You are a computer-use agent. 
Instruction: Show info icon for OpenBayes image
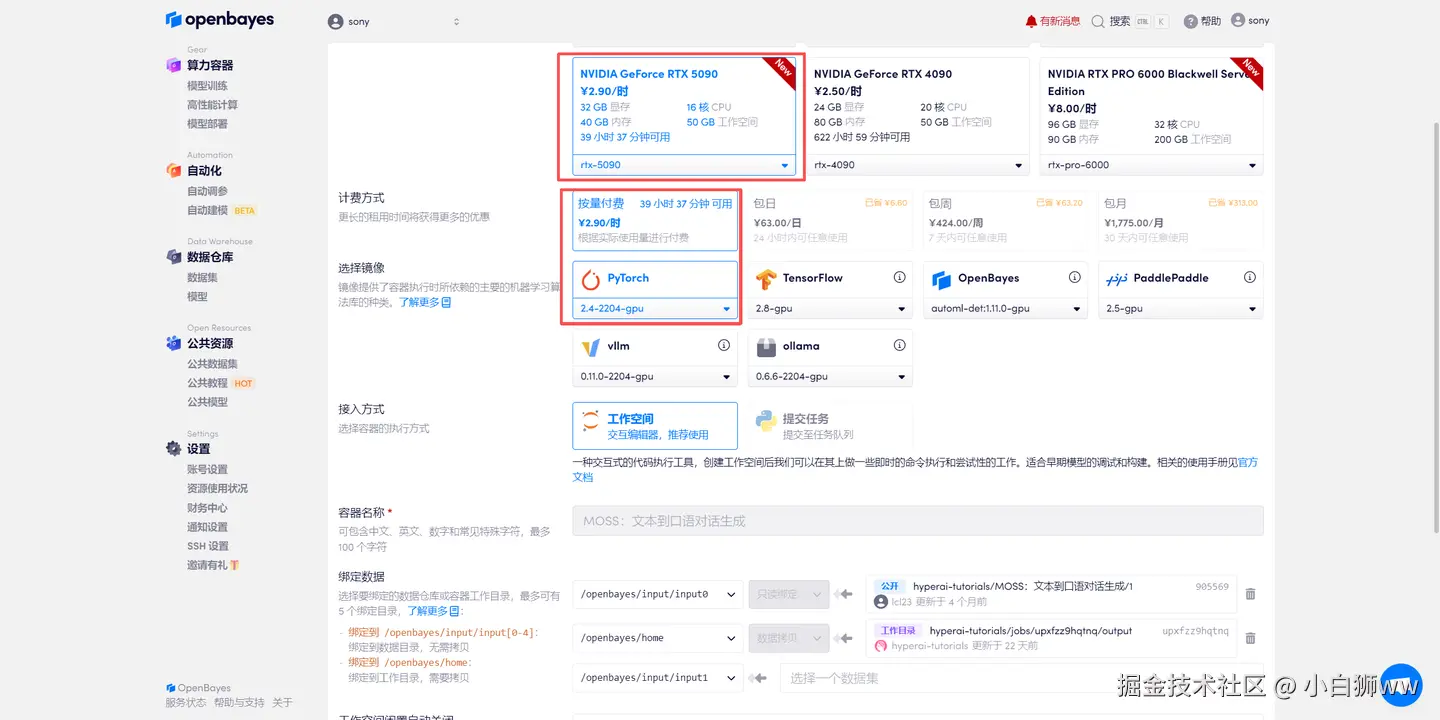click(x=1075, y=278)
